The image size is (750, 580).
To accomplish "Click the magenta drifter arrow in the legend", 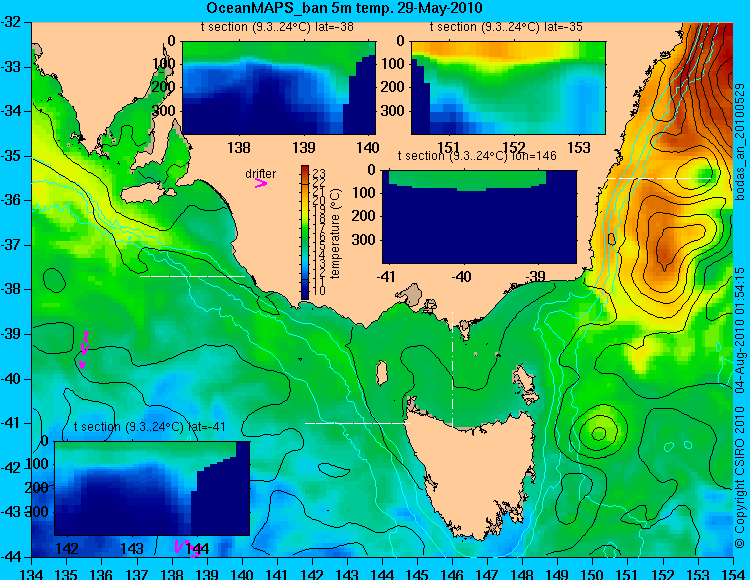I will 261,184.
